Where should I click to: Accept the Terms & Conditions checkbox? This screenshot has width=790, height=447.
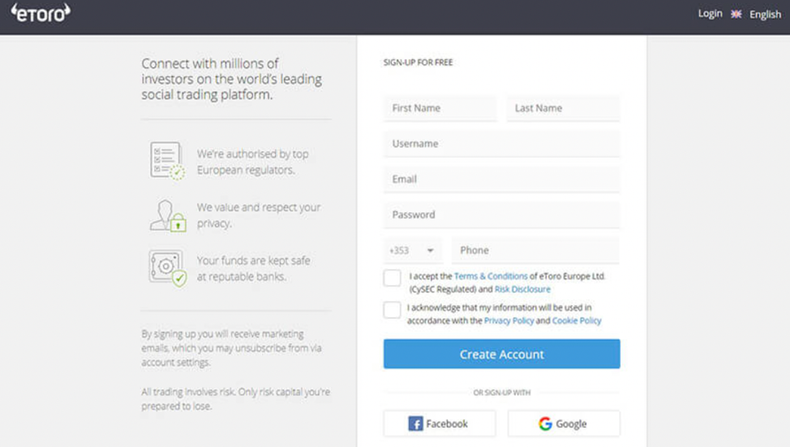pyautogui.click(x=392, y=278)
